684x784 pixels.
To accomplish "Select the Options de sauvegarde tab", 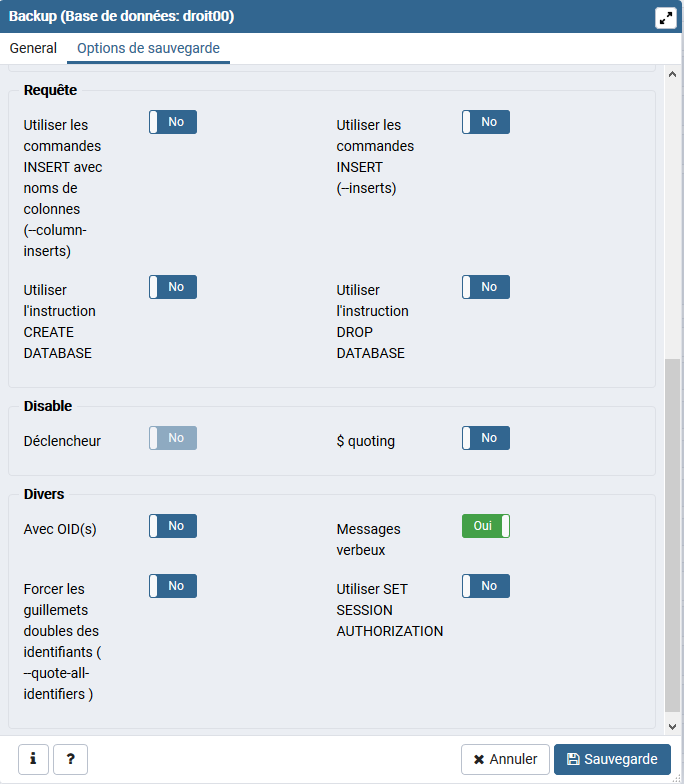I will pos(148,48).
